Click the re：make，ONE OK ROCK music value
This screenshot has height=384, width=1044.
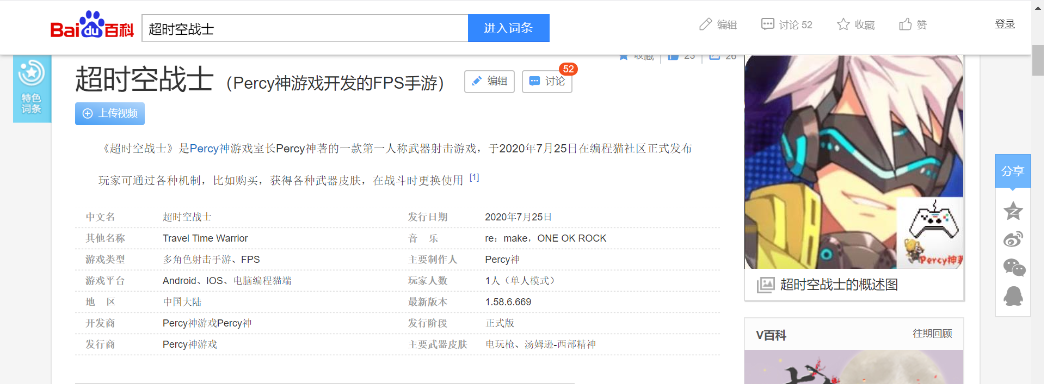(546, 238)
